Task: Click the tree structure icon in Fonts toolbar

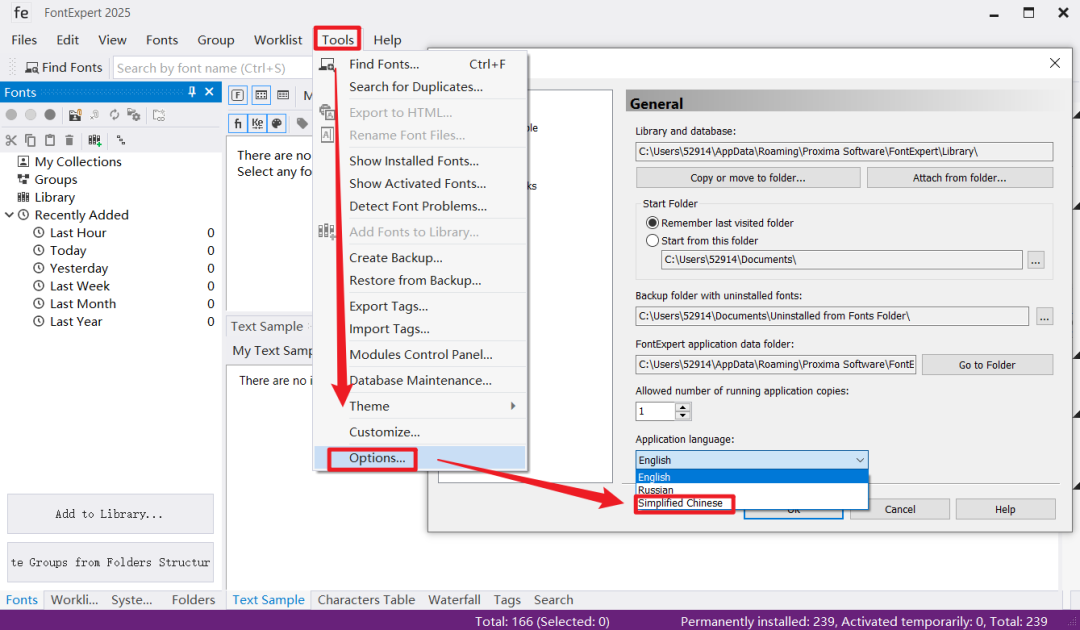Action: click(x=121, y=140)
